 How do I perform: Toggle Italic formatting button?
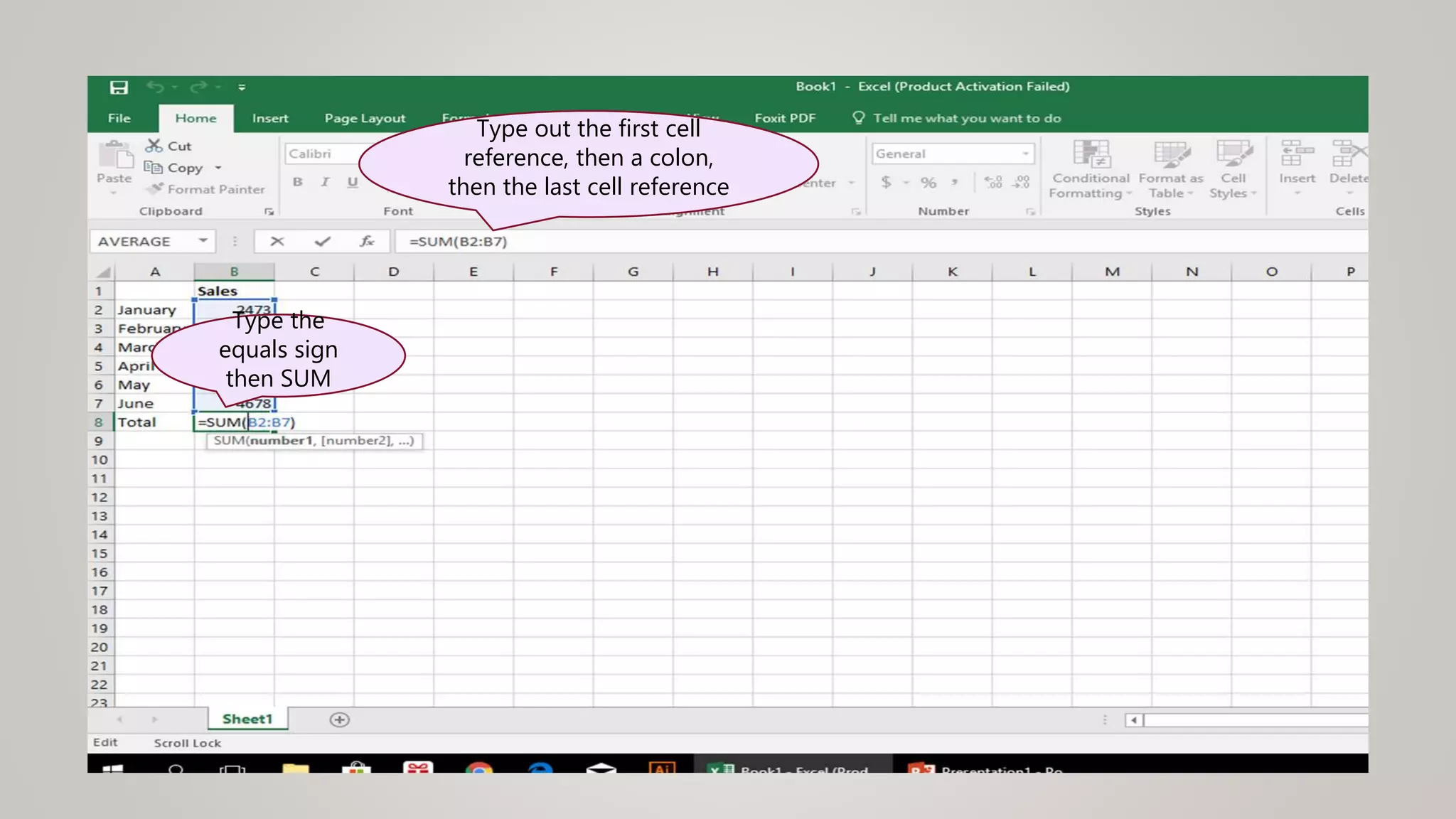[x=325, y=182]
